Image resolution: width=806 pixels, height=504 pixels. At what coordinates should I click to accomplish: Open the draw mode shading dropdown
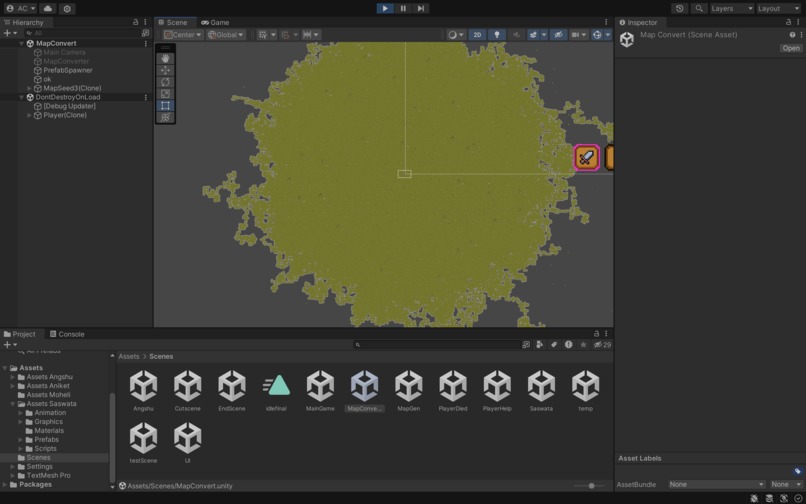point(455,34)
